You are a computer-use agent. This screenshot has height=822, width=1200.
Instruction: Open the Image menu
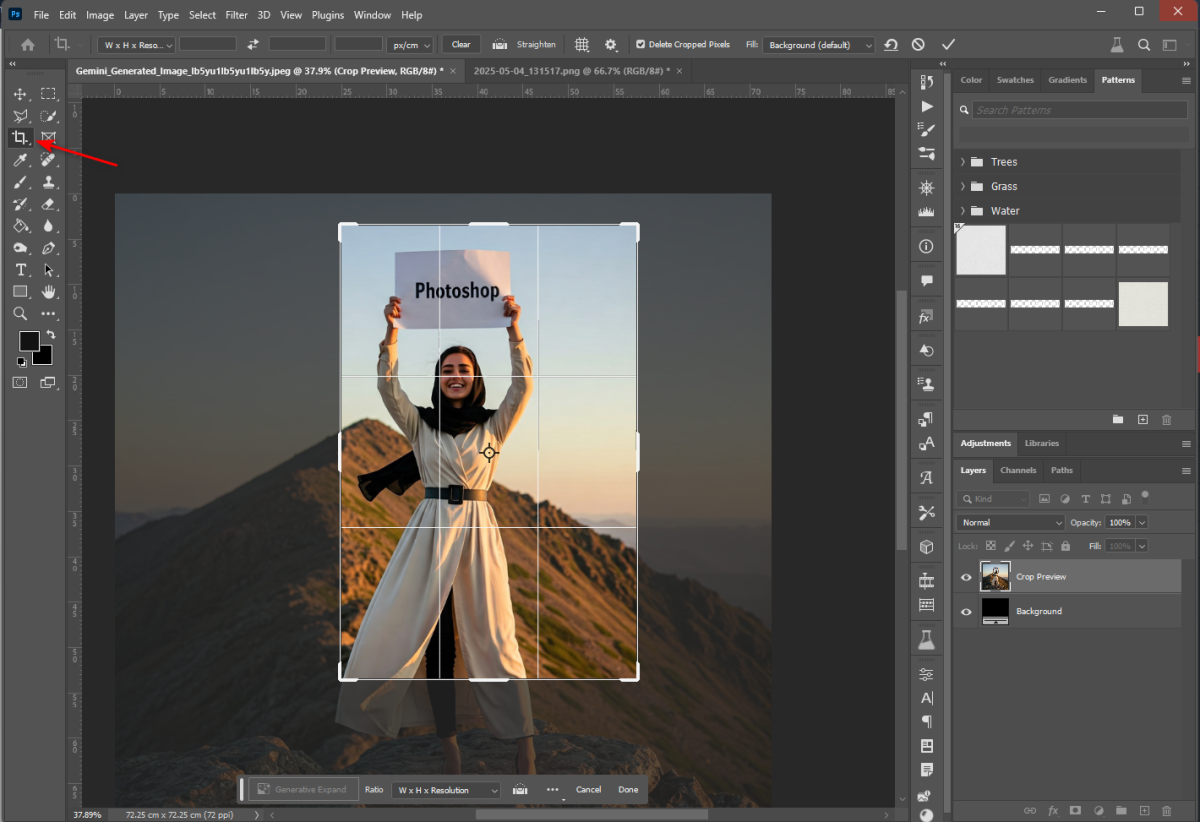coord(100,15)
